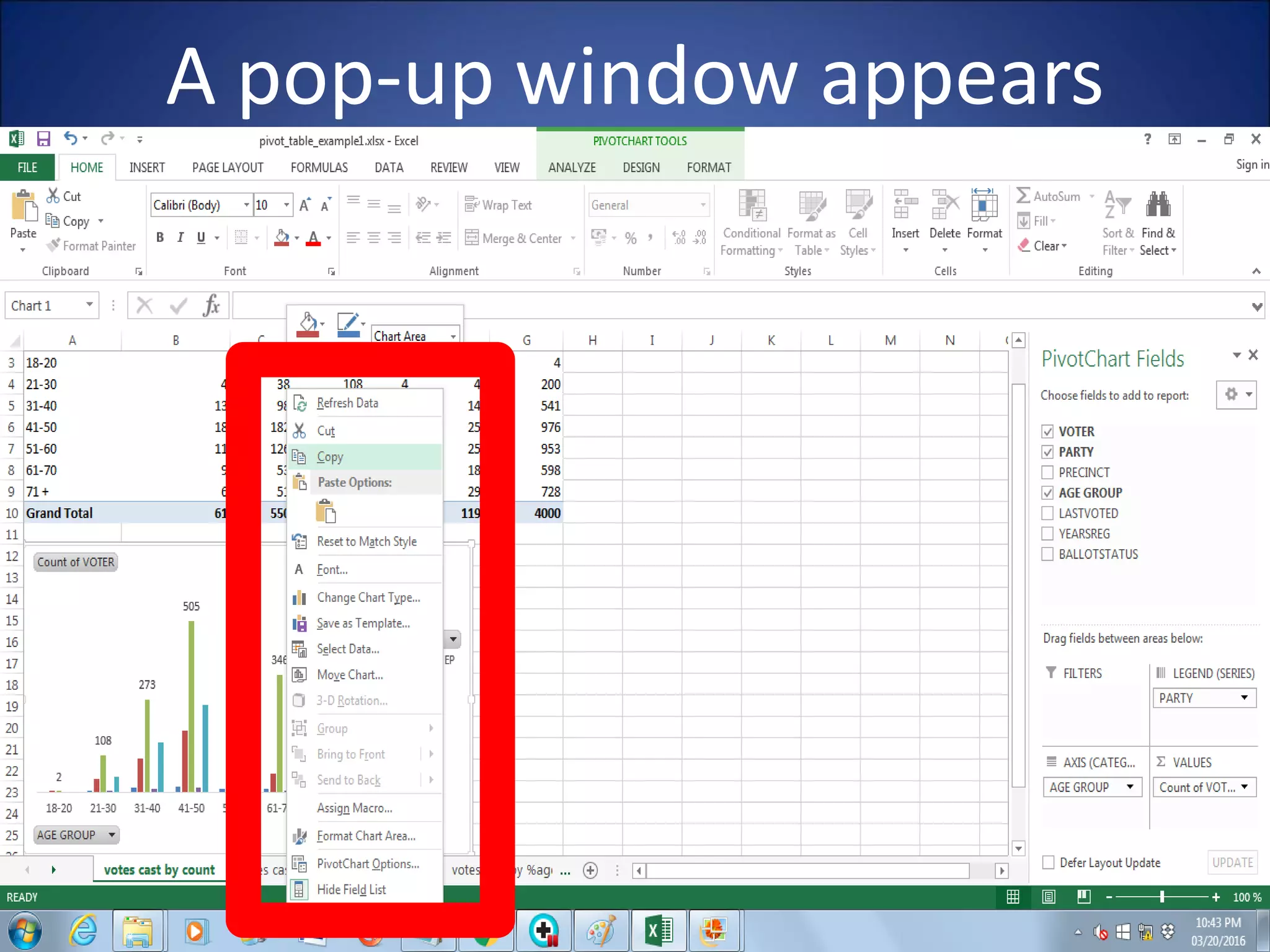
Task: Click Insert cells icon
Action: [905, 205]
